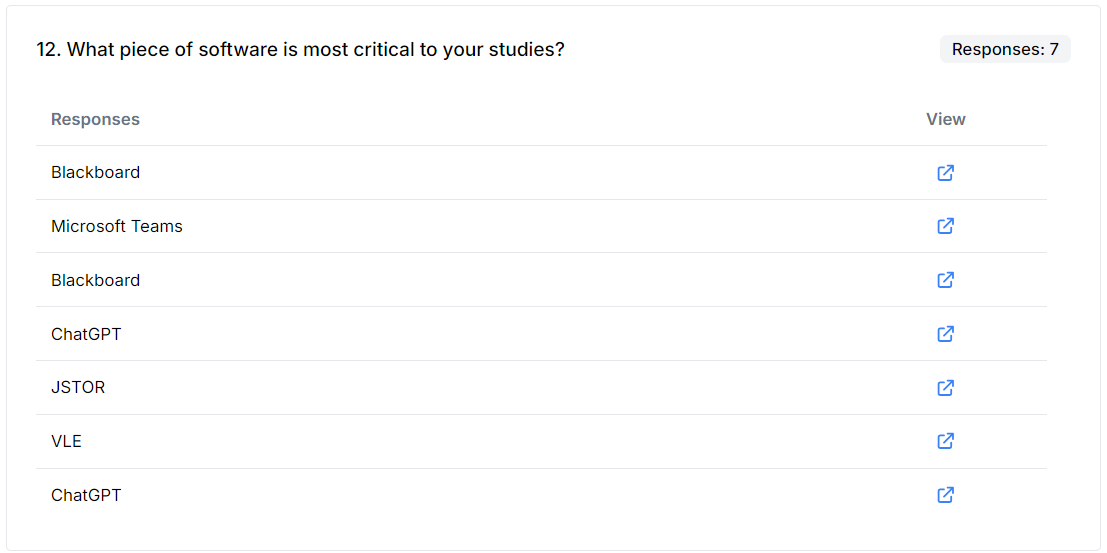This screenshot has width=1107, height=553.
Task: Open the view icon for the last ChatGPT response
Action: coord(945,495)
